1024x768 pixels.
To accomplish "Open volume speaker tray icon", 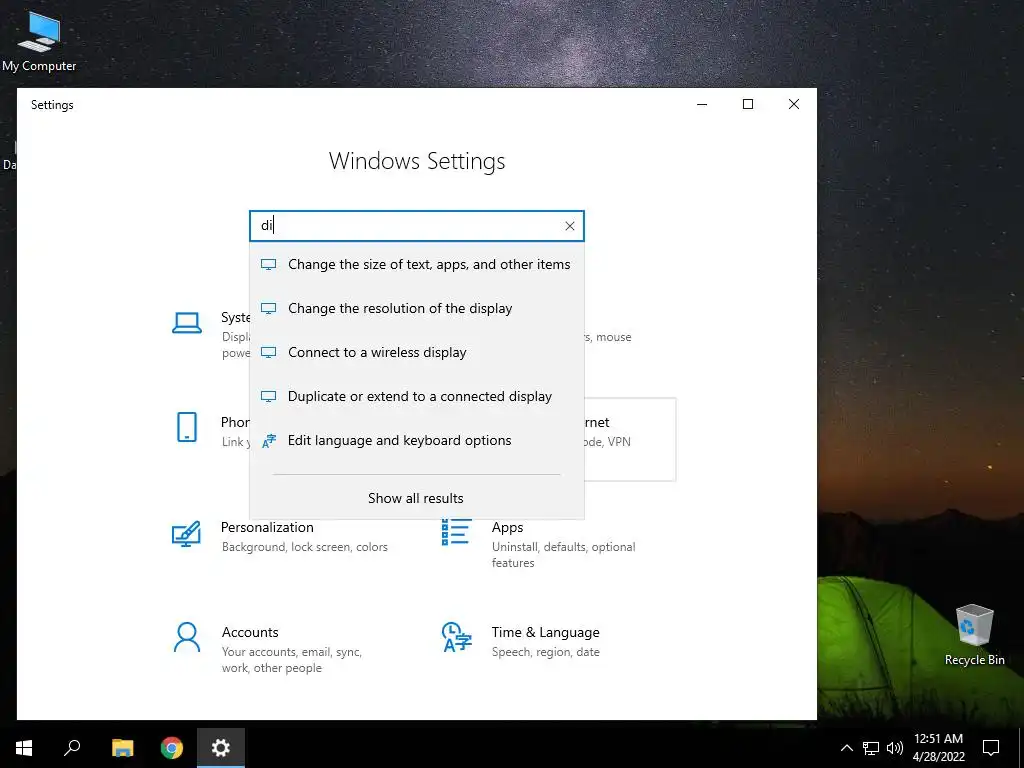I will [x=895, y=748].
